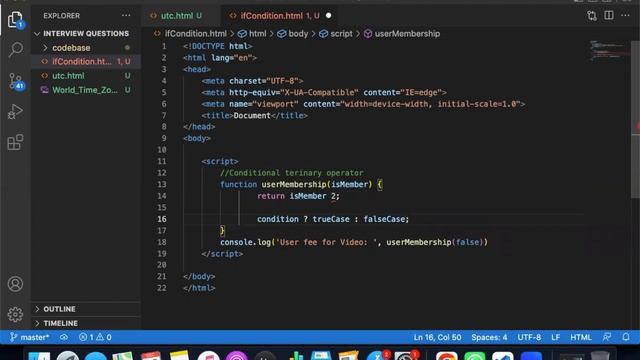
Task: Click the minimap code overview
Action: click(609, 50)
